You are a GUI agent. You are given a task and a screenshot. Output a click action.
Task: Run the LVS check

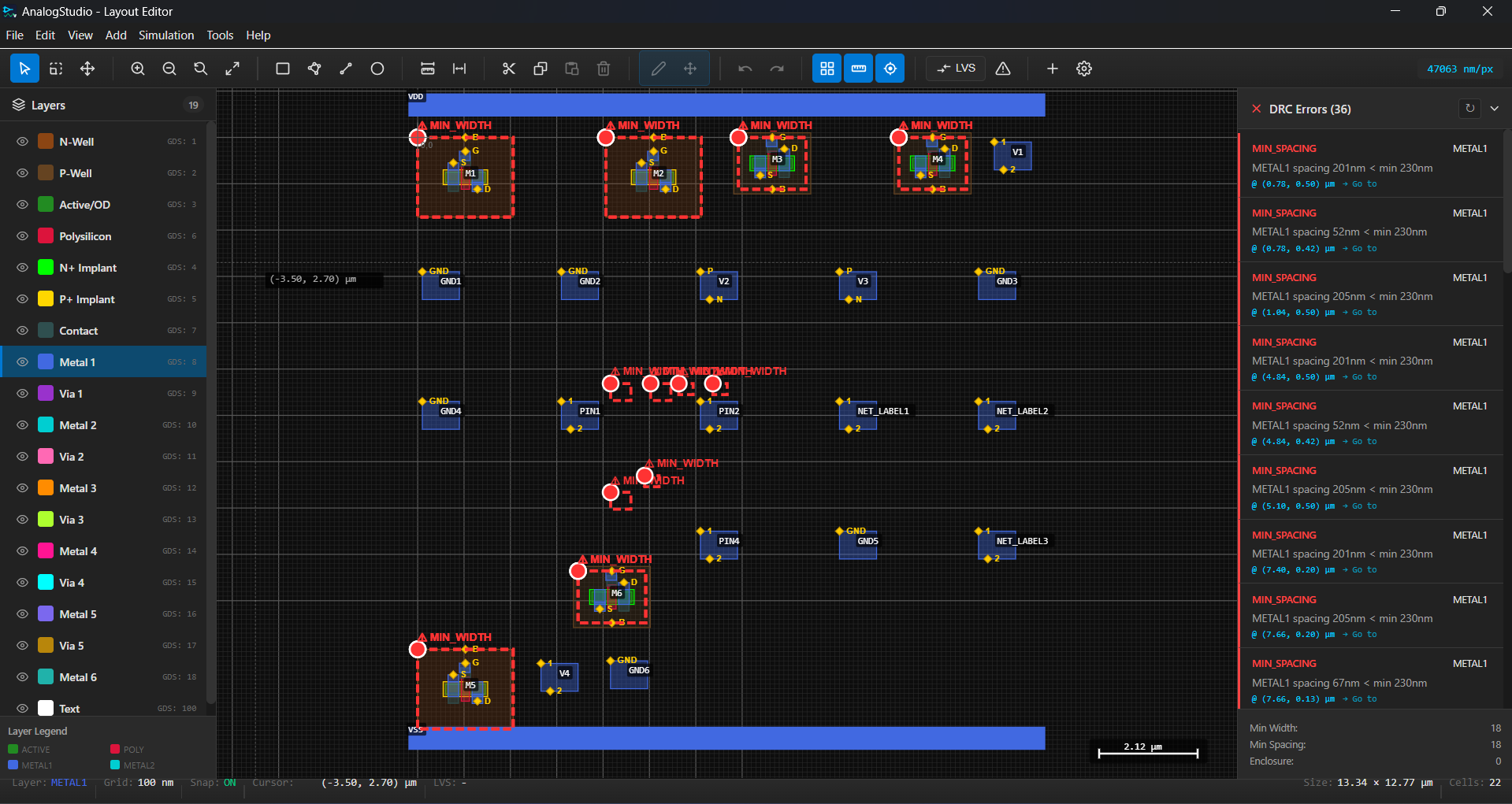(x=956, y=69)
